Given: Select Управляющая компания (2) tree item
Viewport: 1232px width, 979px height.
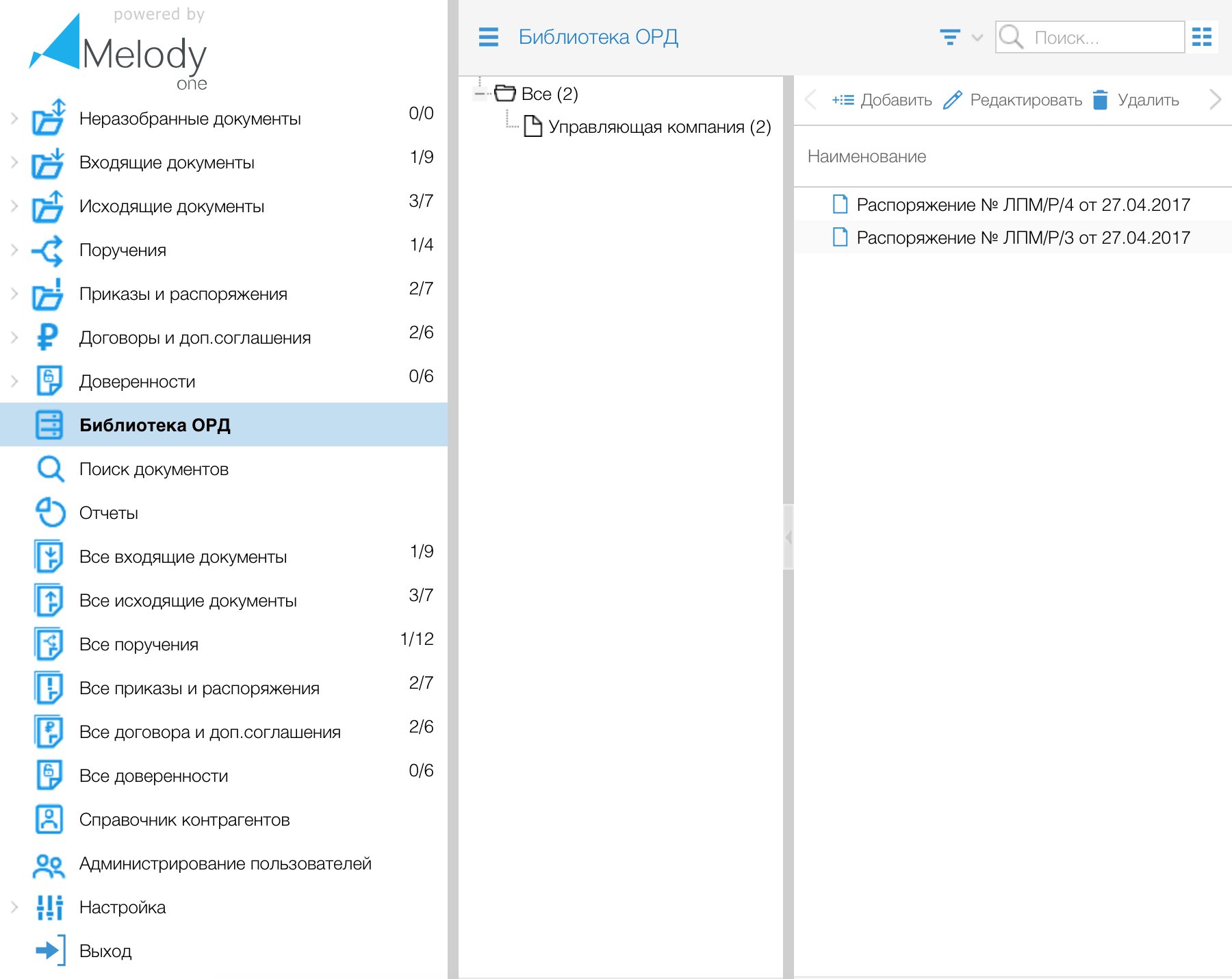Looking at the screenshot, I should (658, 127).
